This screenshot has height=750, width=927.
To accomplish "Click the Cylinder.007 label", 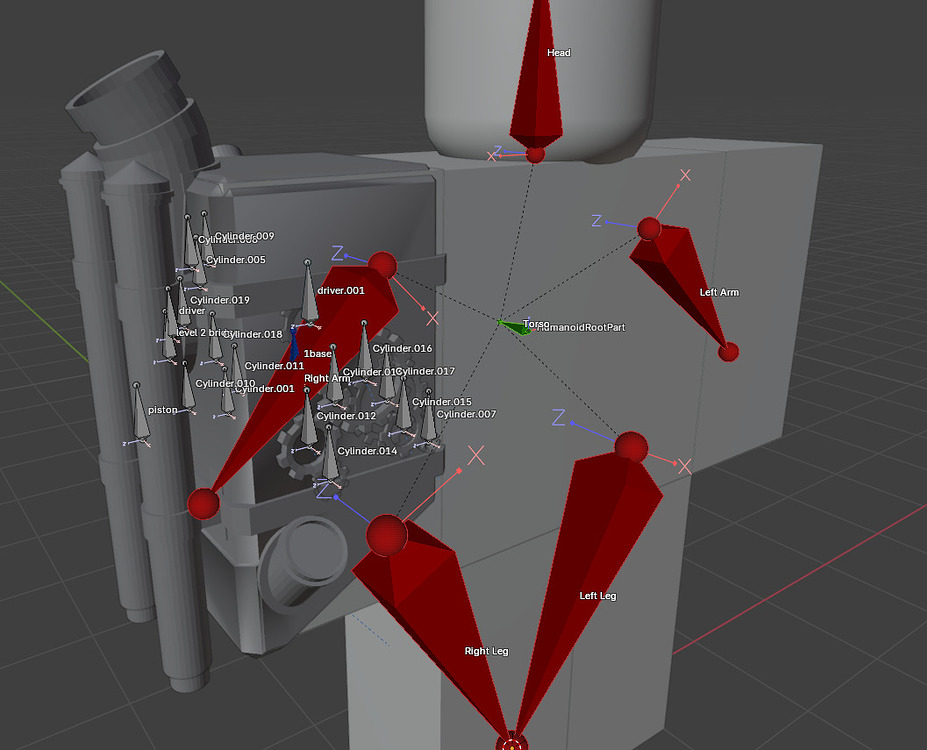I will (466, 414).
